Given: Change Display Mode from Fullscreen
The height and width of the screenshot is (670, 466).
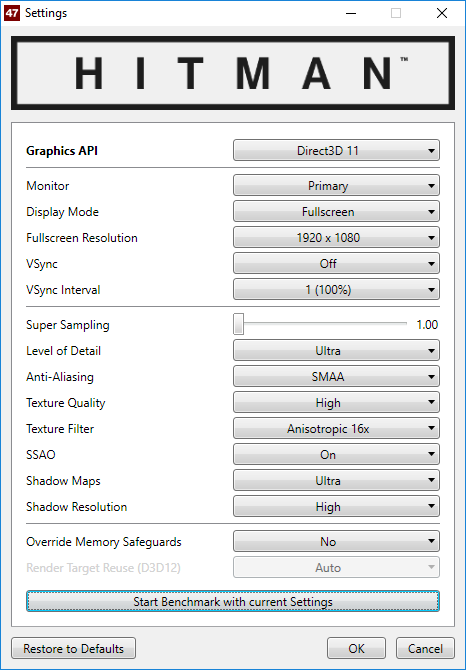Looking at the screenshot, I should click(x=336, y=212).
